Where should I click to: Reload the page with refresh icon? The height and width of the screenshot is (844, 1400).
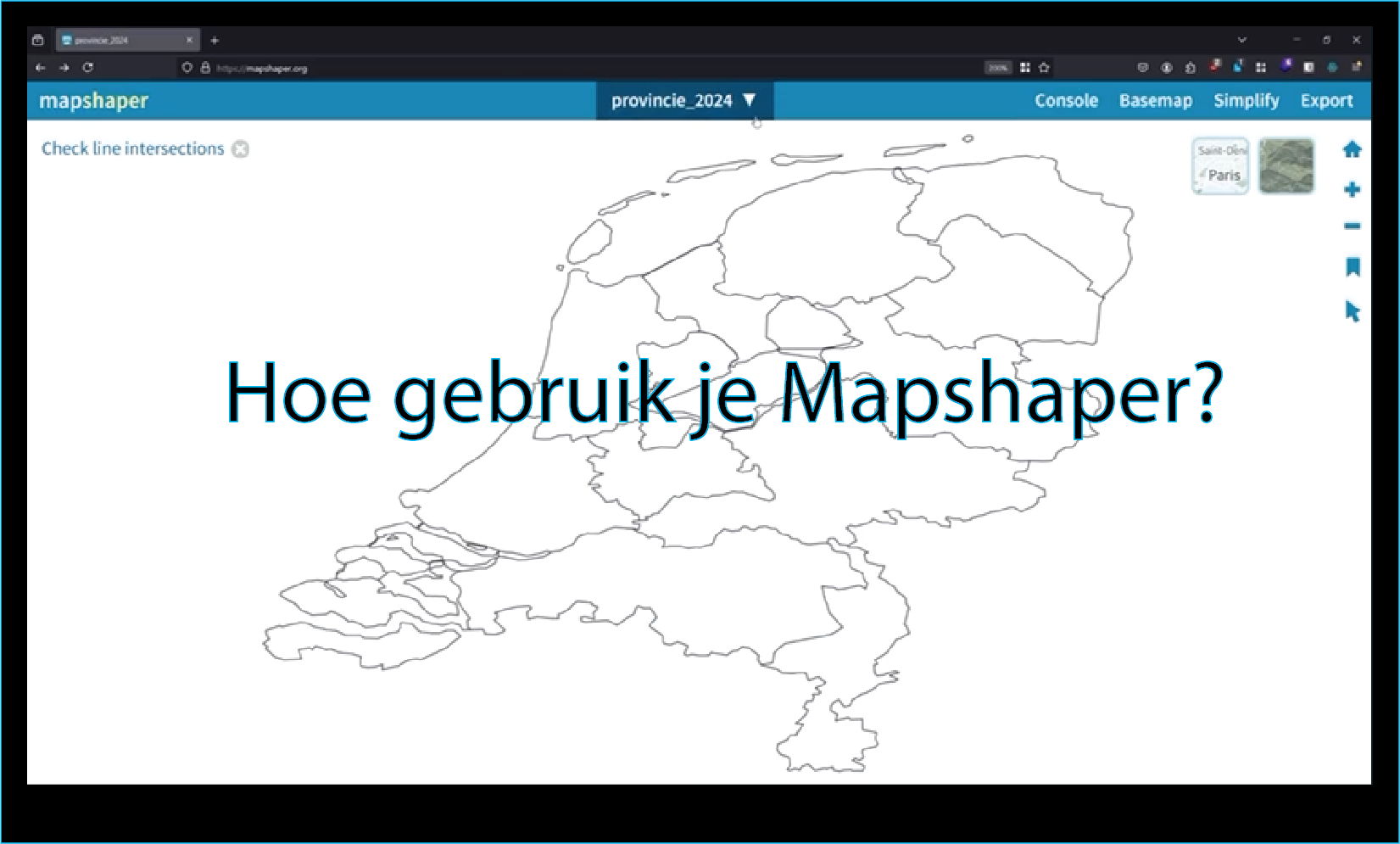(87, 67)
